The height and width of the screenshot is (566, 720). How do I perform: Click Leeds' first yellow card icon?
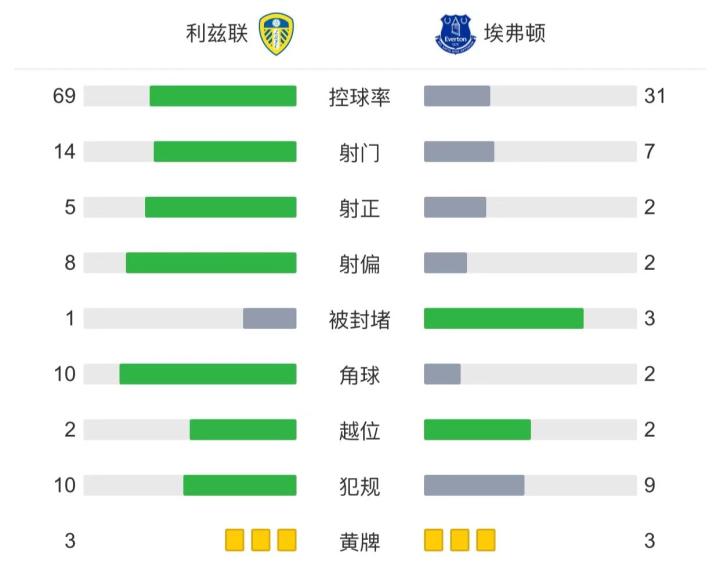pos(235,541)
